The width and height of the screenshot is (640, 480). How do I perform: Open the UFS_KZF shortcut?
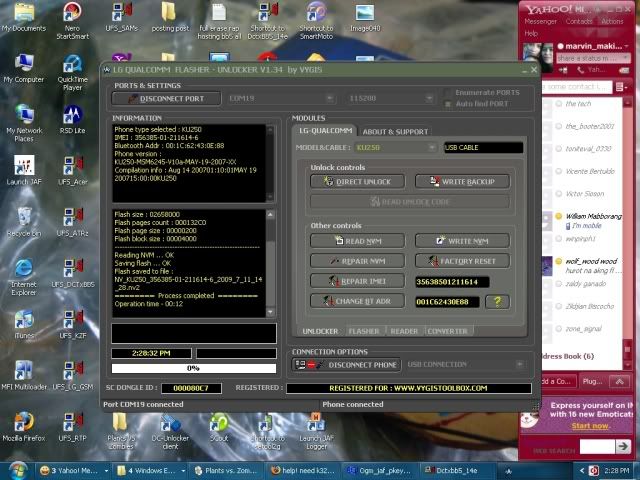point(72,324)
